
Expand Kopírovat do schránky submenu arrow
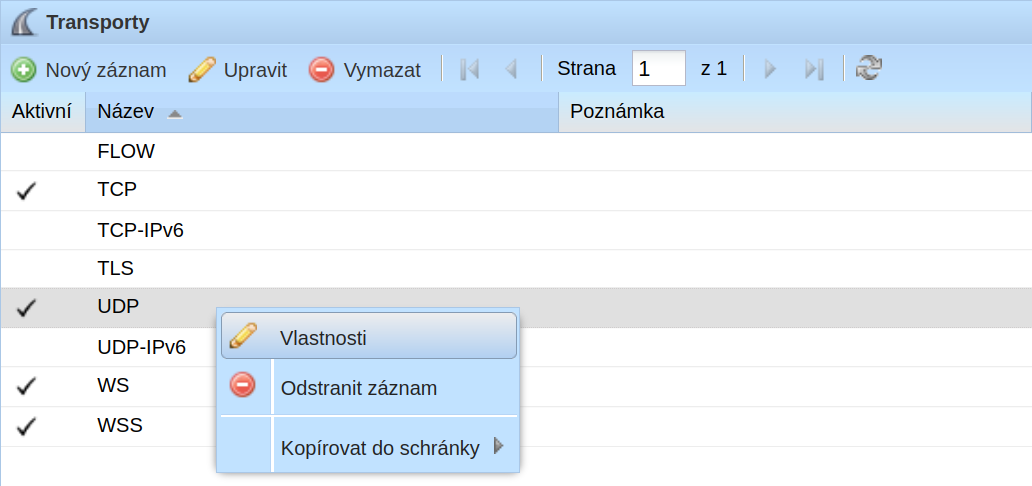click(x=498, y=447)
